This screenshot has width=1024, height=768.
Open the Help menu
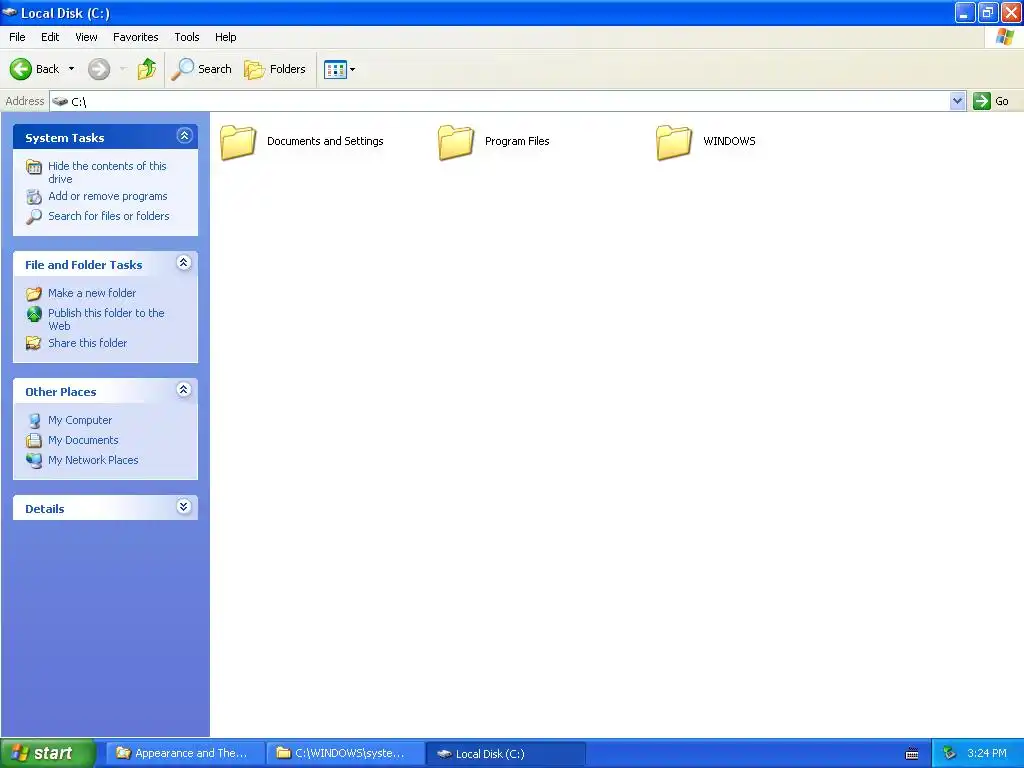click(225, 37)
